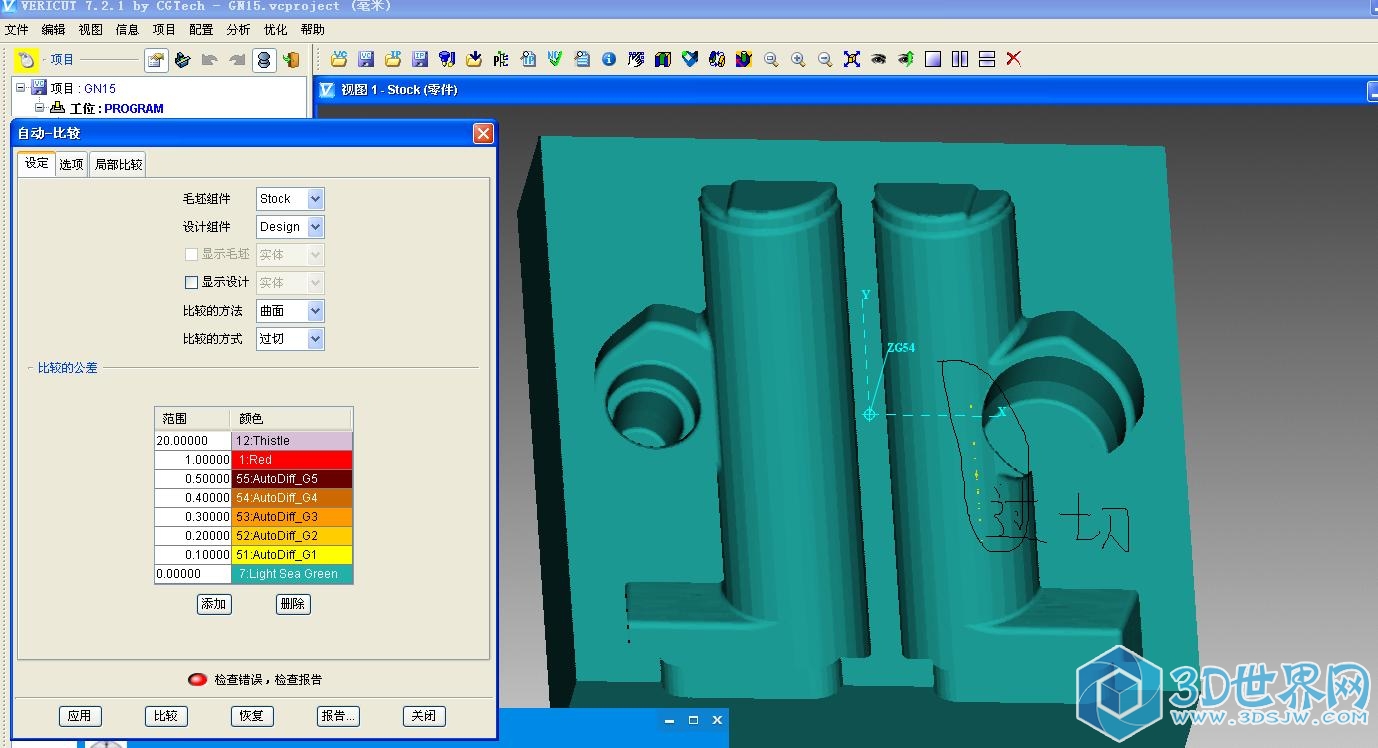Select the 51:AutoDiff_G1 yellow swatch

tap(292, 555)
